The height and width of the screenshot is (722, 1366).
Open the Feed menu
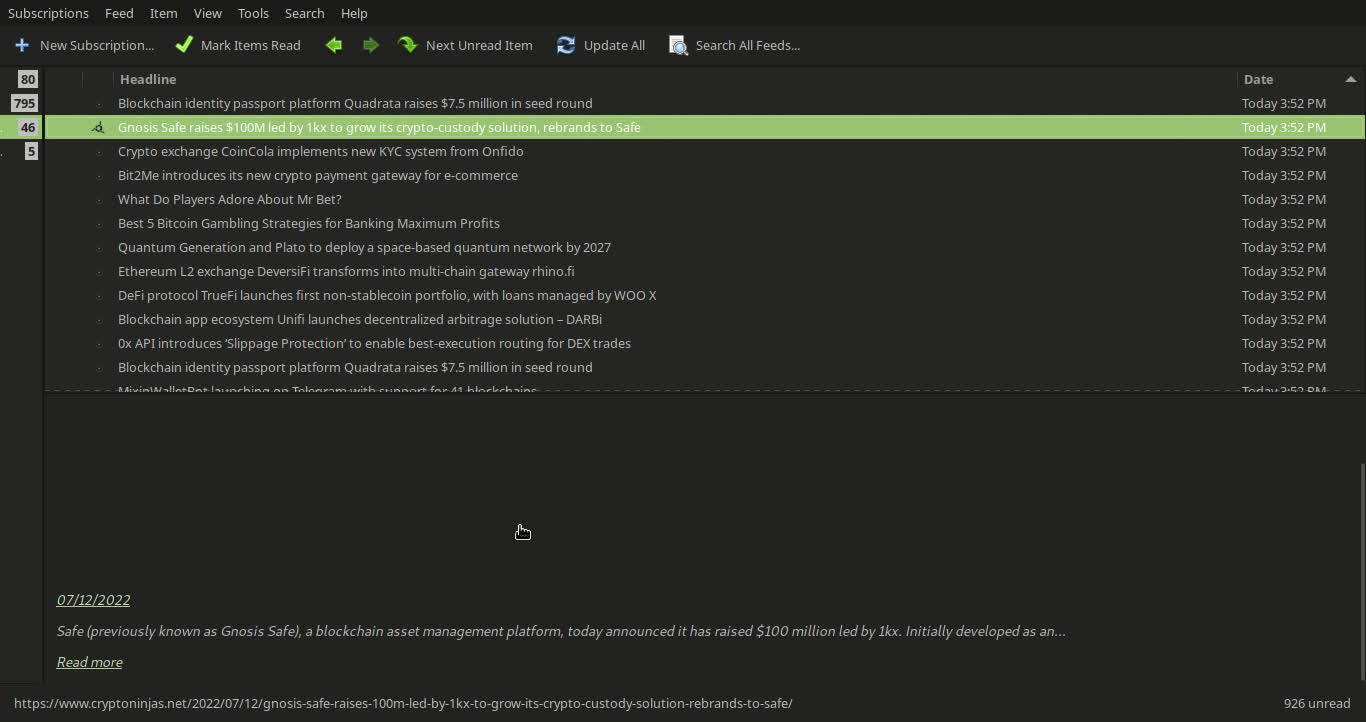point(119,13)
